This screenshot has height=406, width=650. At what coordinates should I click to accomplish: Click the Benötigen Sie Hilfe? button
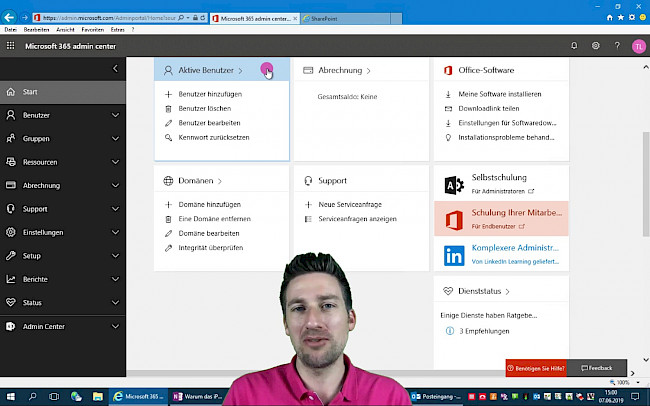(536, 368)
